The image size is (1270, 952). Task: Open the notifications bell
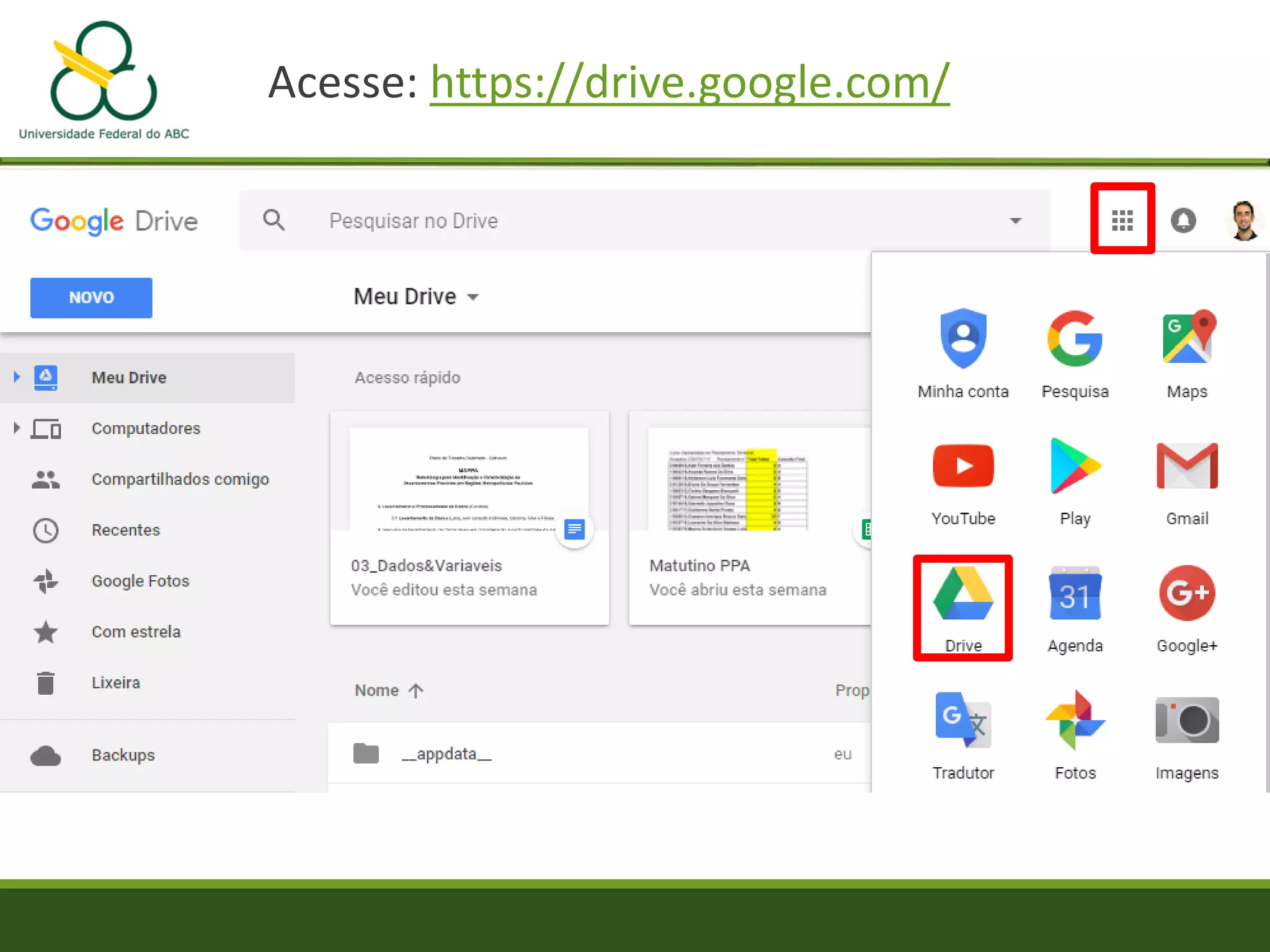click(x=1183, y=220)
